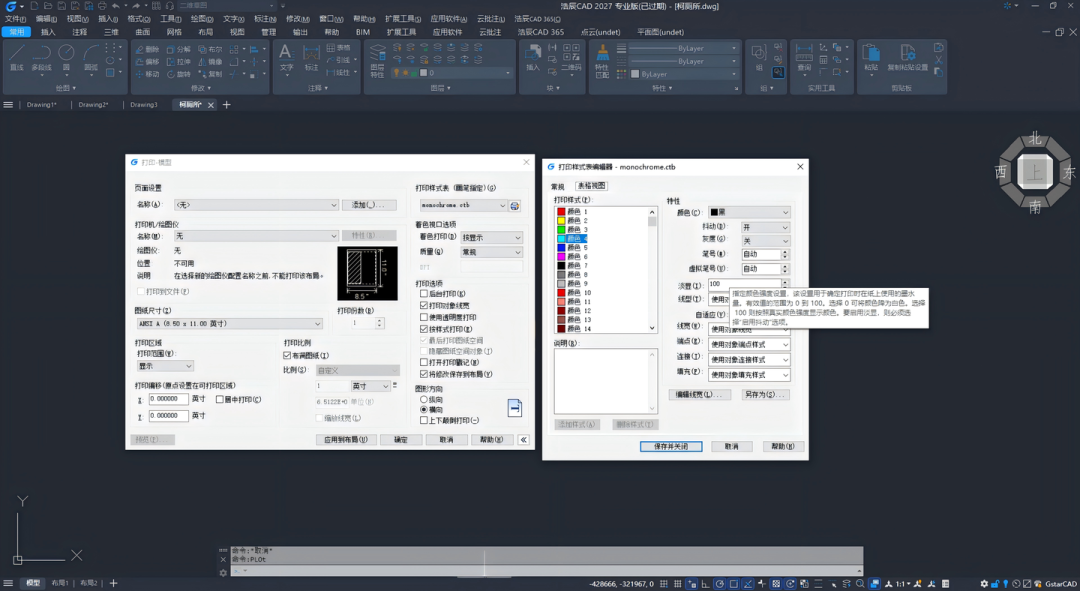The image size is (1080, 591).
Task: Click the 拉伸 stretch tool
Action: (179, 61)
